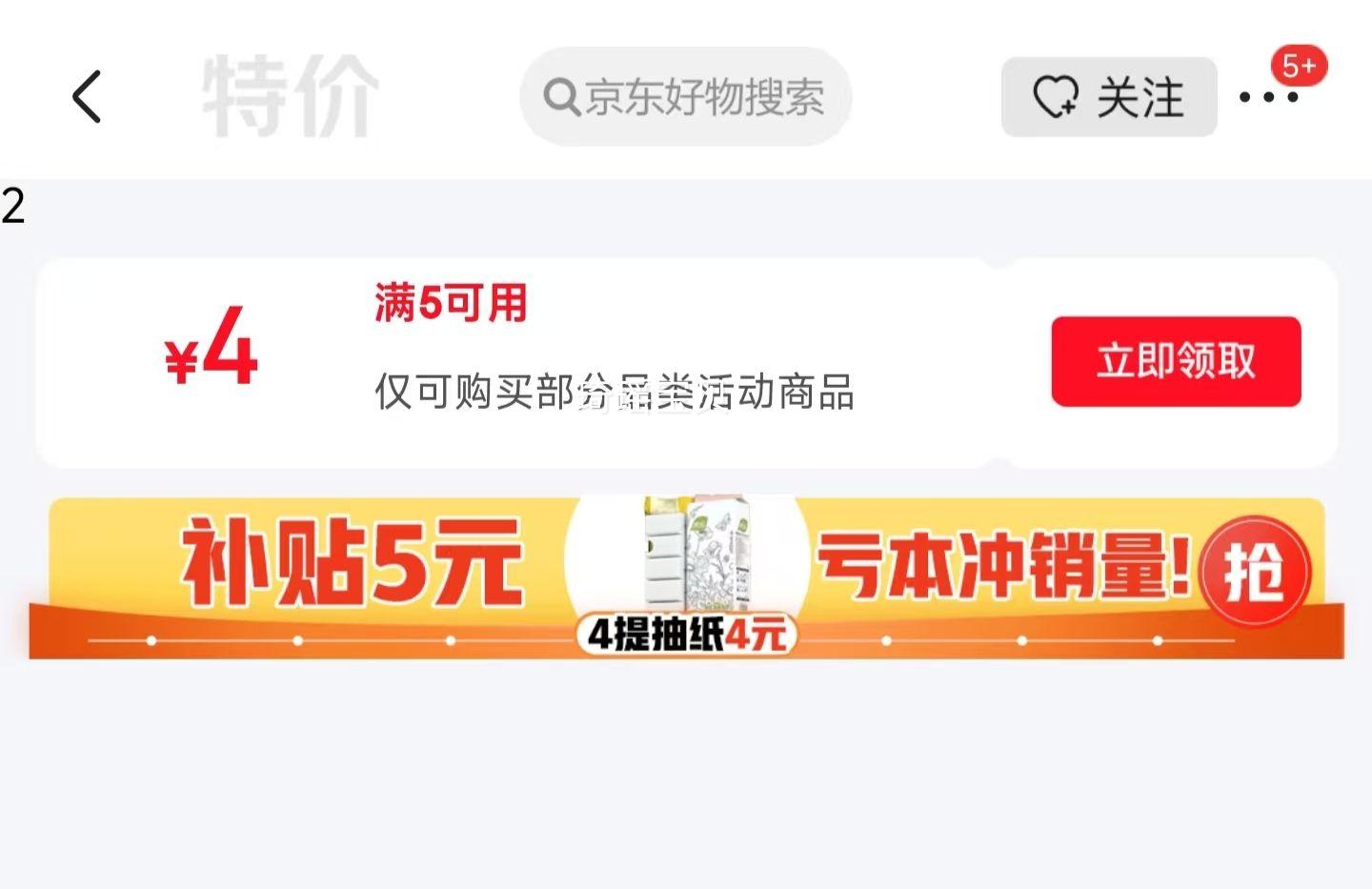
Task: Tap the ¥4 coupon amount
Action: point(211,348)
